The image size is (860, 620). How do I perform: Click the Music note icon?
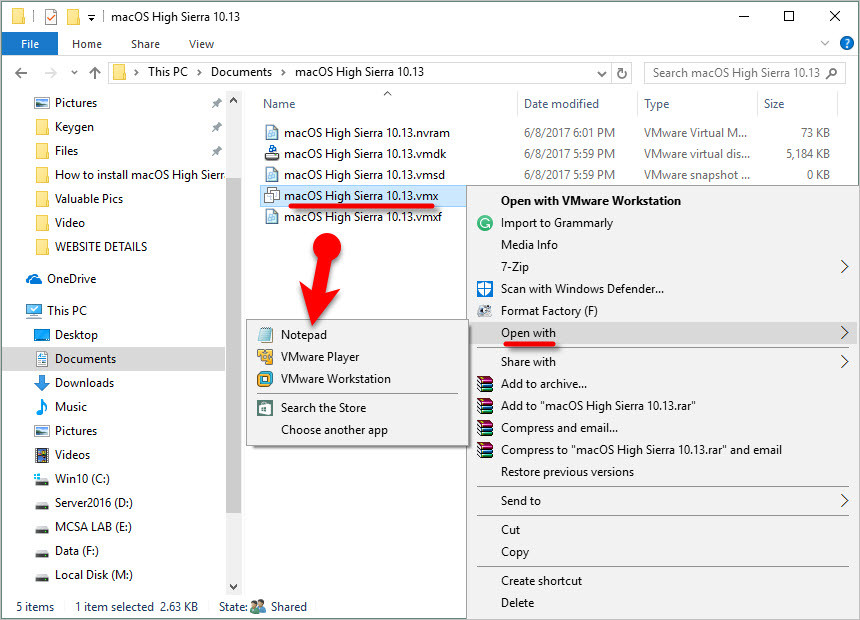coord(42,407)
